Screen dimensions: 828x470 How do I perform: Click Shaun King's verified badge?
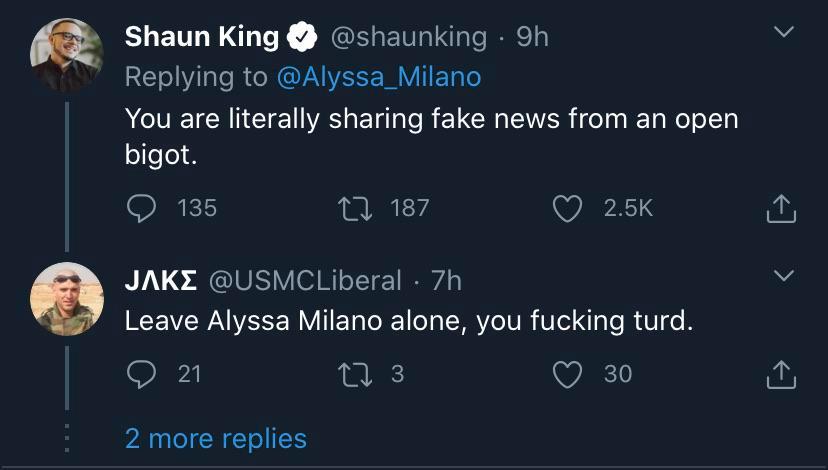tap(301, 37)
